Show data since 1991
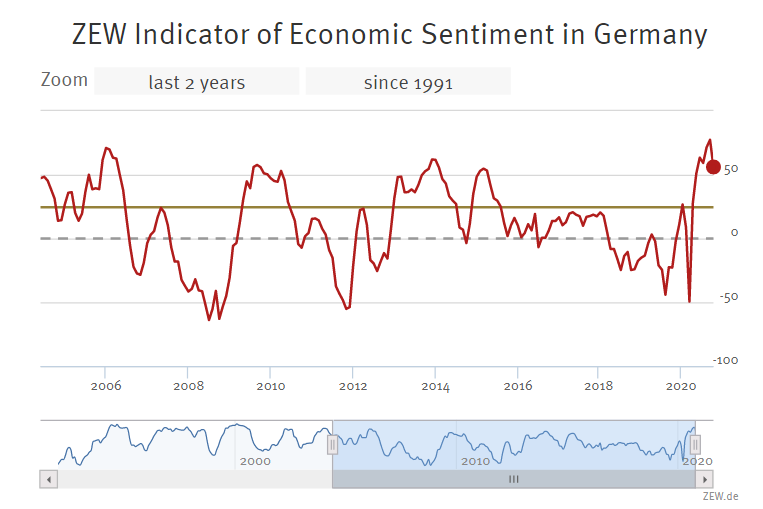 [x=408, y=82]
